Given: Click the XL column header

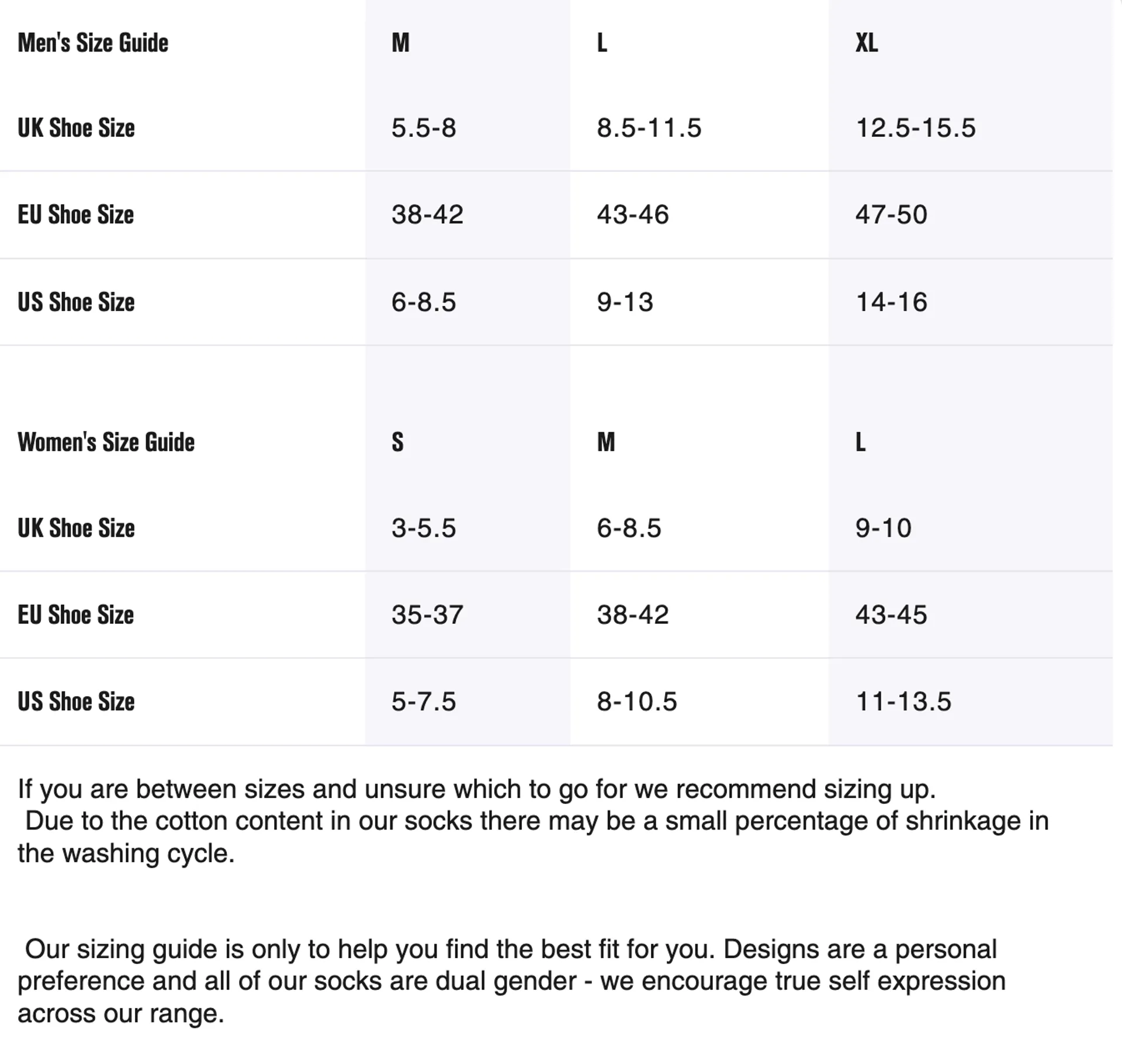Looking at the screenshot, I should click(867, 43).
